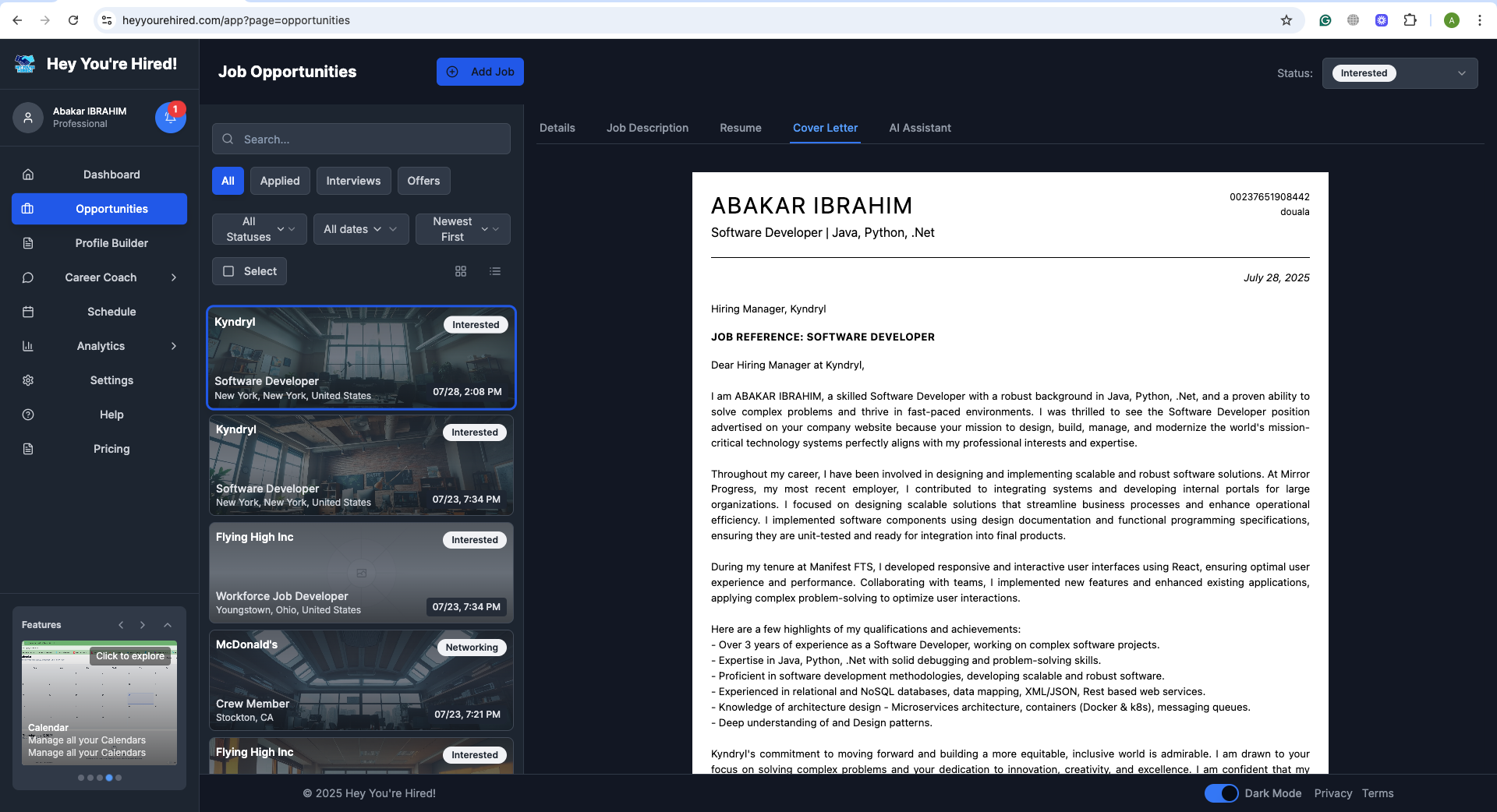This screenshot has width=1497, height=812.
Task: Open the All Statuses dropdown
Action: [x=259, y=229]
